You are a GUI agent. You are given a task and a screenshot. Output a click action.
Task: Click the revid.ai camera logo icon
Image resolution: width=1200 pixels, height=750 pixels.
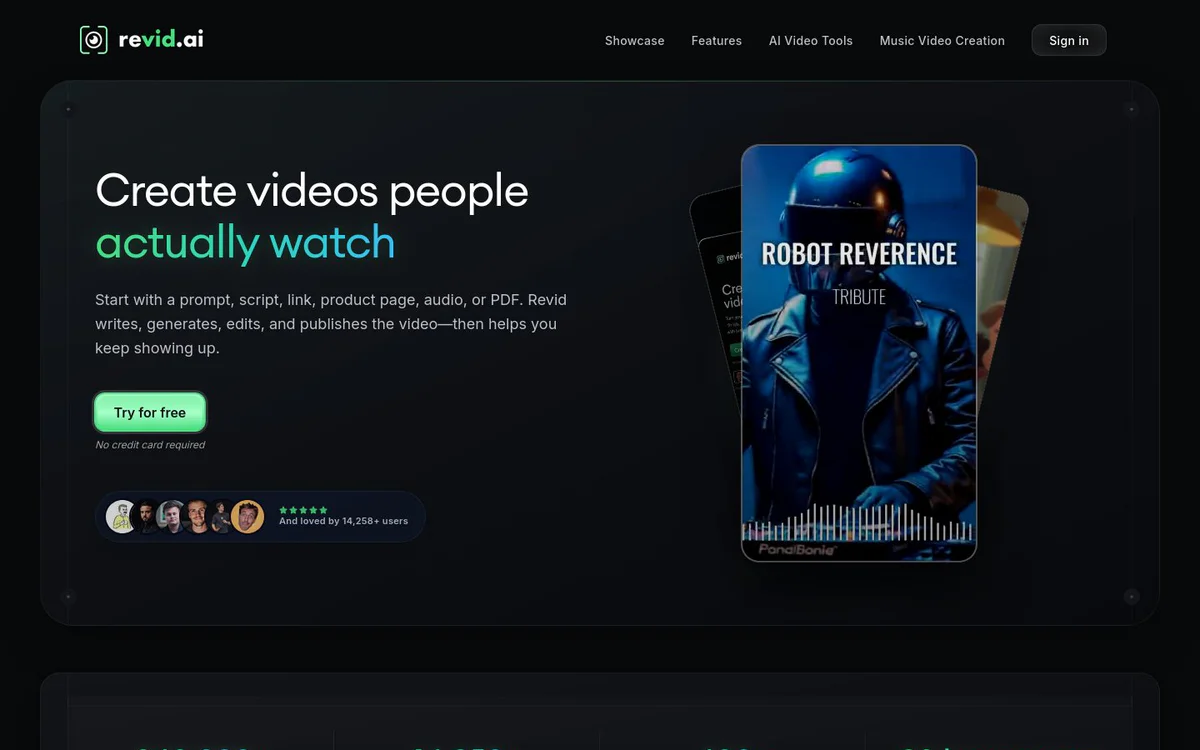[x=93, y=40]
